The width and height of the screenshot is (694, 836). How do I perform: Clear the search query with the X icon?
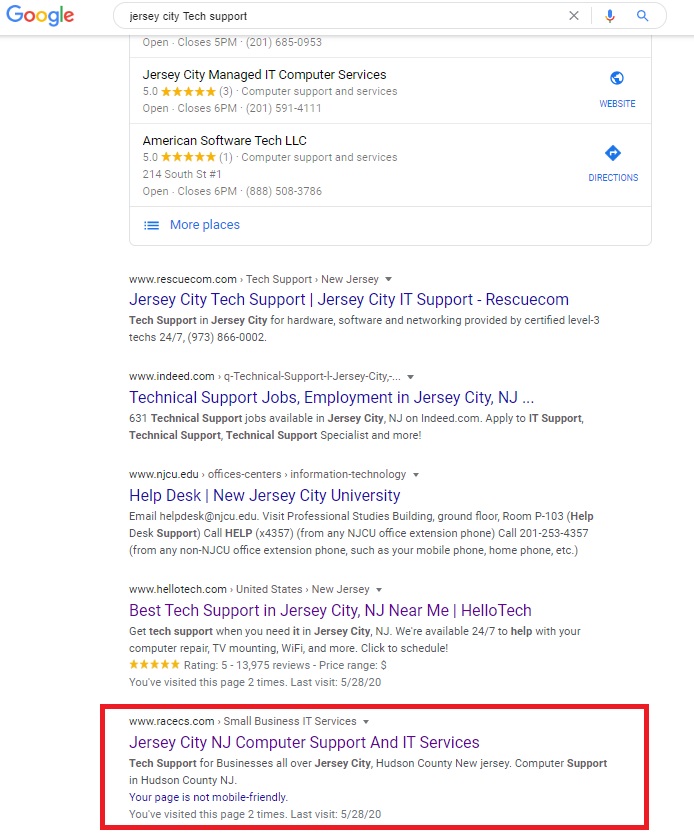pos(574,16)
